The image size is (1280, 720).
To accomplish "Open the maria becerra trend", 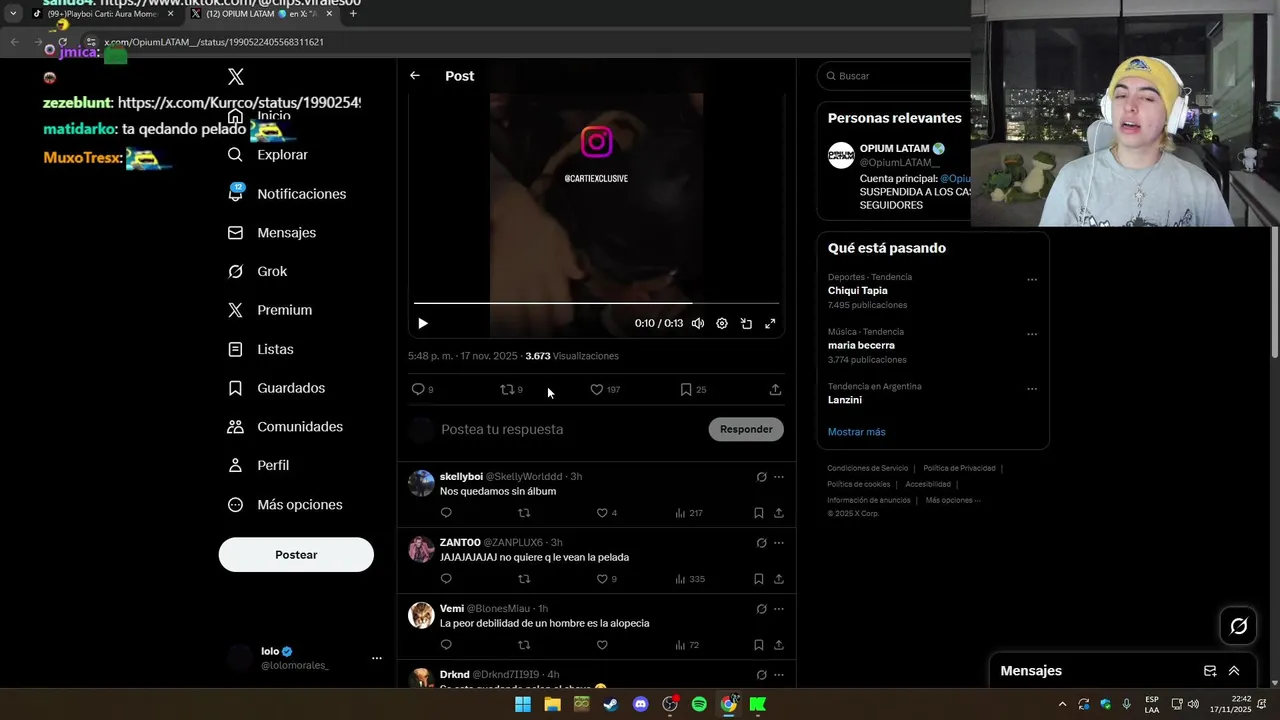I will tap(861, 345).
